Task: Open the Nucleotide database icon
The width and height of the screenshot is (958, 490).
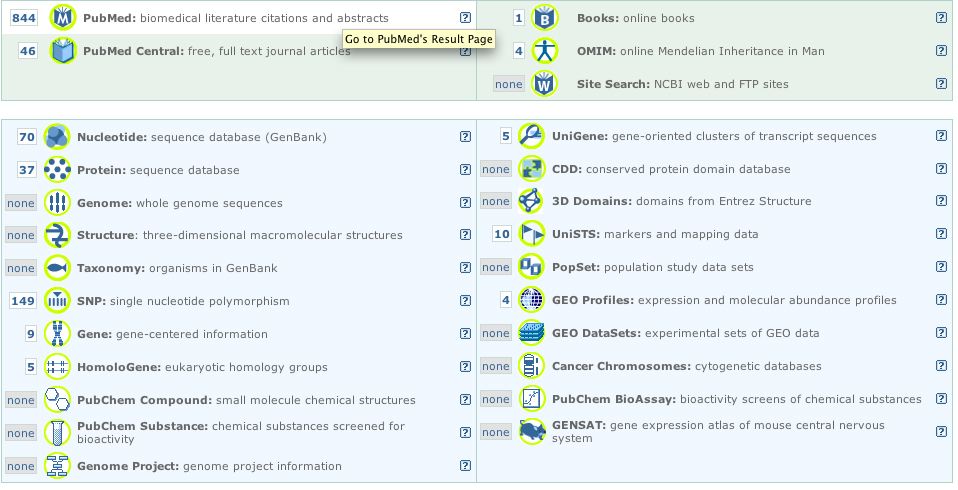Action: click(57, 137)
